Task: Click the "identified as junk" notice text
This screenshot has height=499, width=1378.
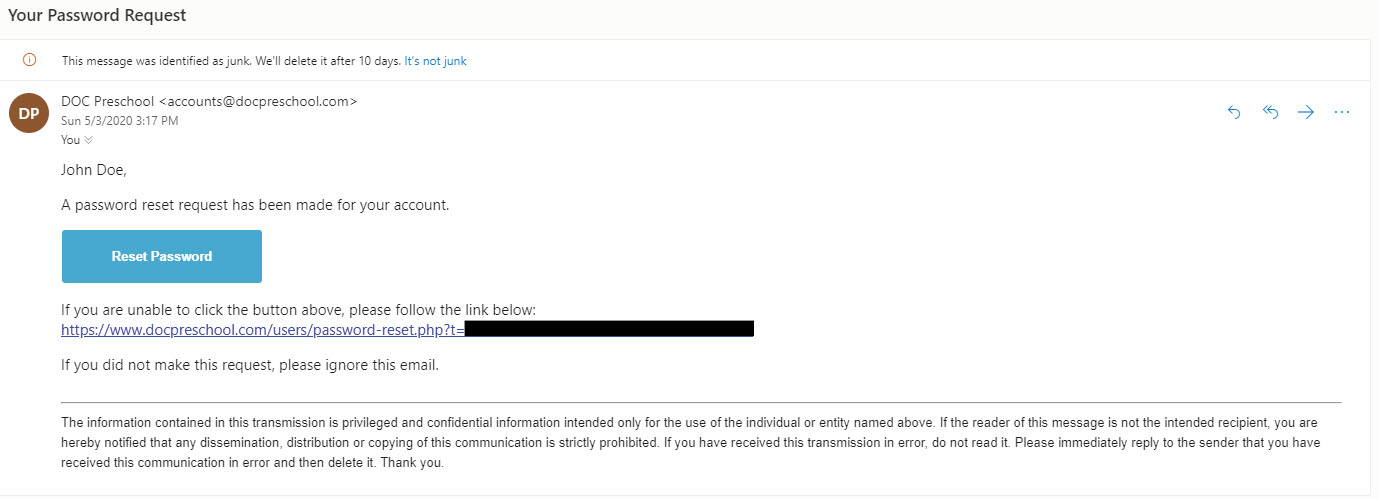Action: [x=230, y=61]
